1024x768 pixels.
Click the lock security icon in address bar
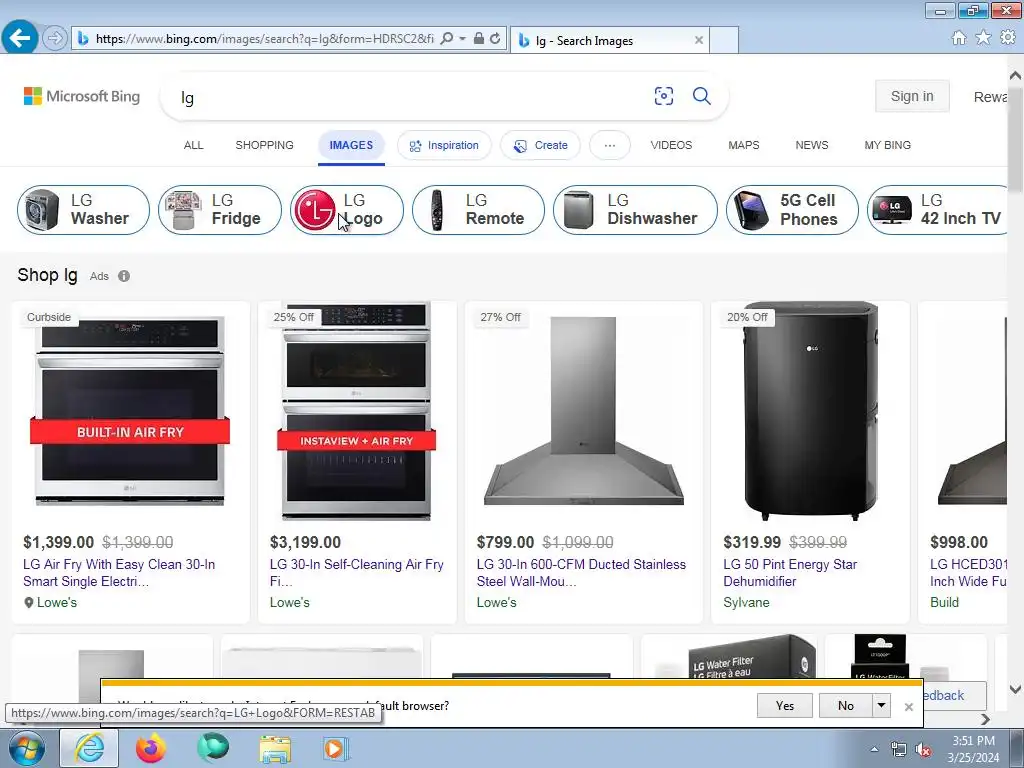(479, 39)
